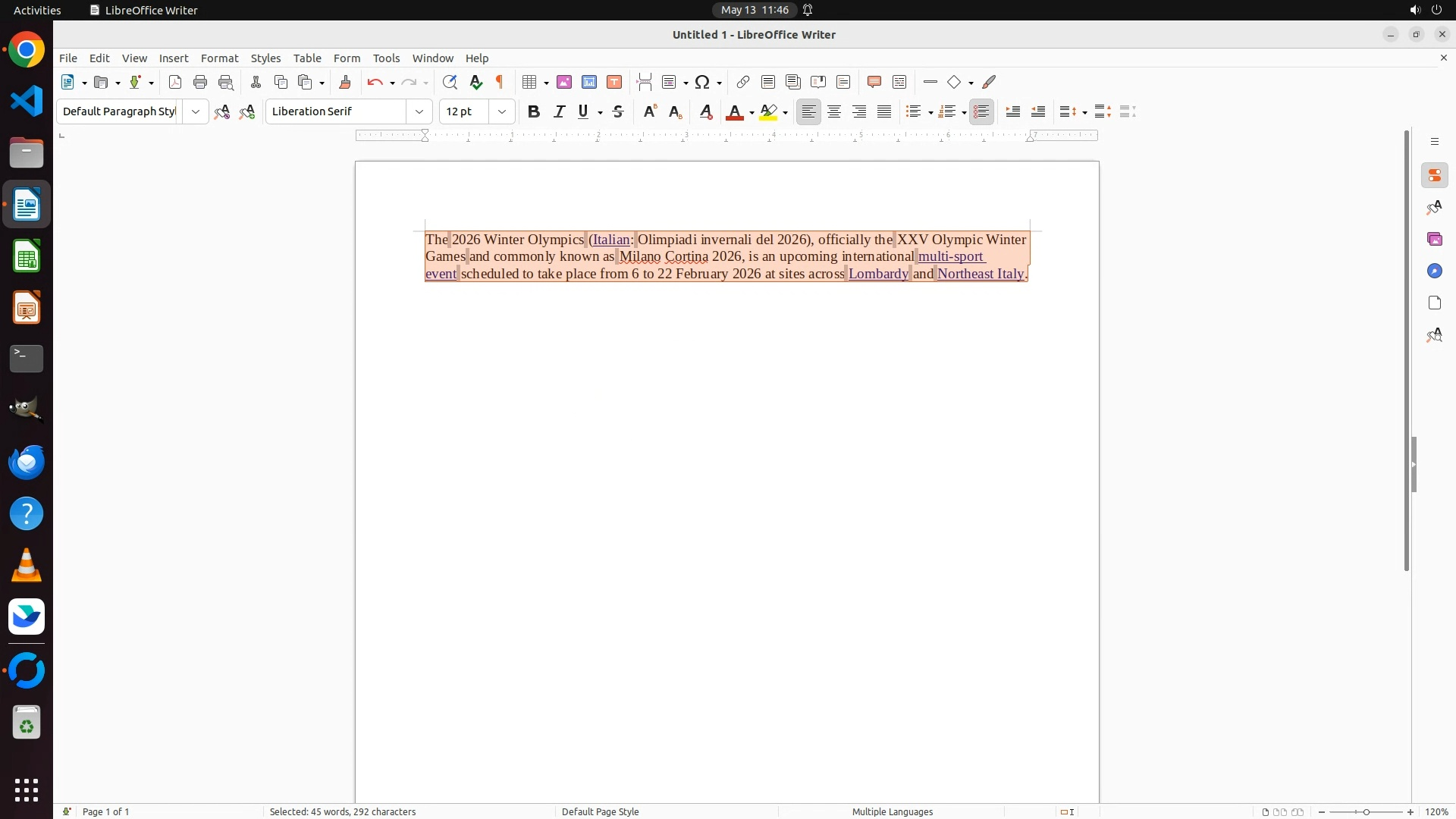The height and width of the screenshot is (819, 1456).
Task: Open the sidebar Navigator compass icon
Action: (x=1434, y=271)
